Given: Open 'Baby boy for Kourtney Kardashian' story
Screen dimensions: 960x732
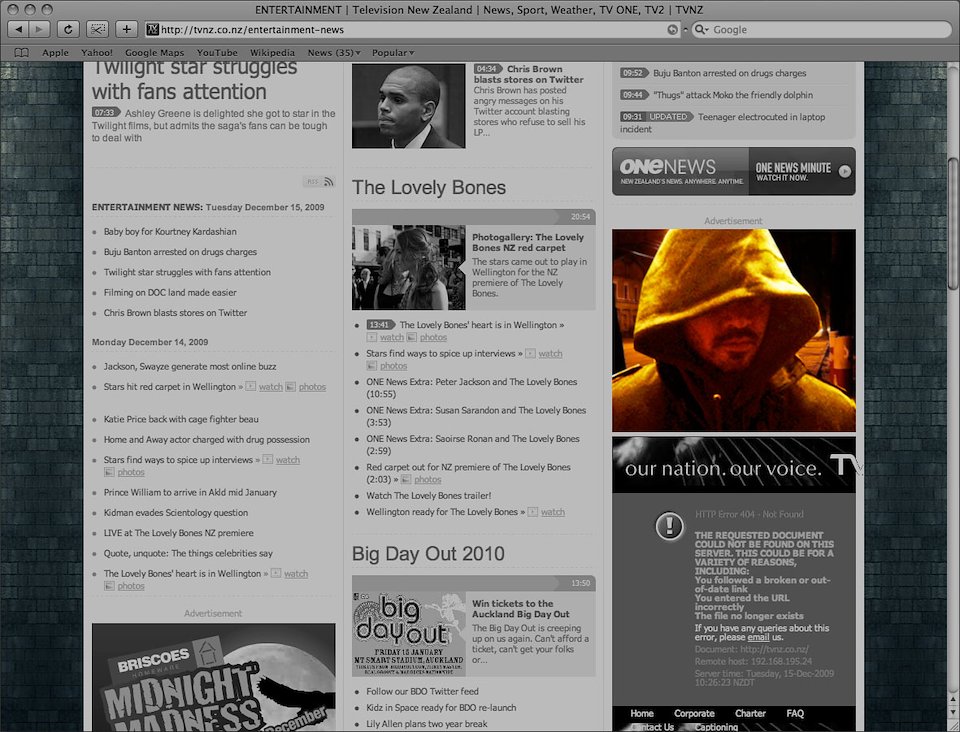Looking at the screenshot, I should pyautogui.click(x=170, y=231).
